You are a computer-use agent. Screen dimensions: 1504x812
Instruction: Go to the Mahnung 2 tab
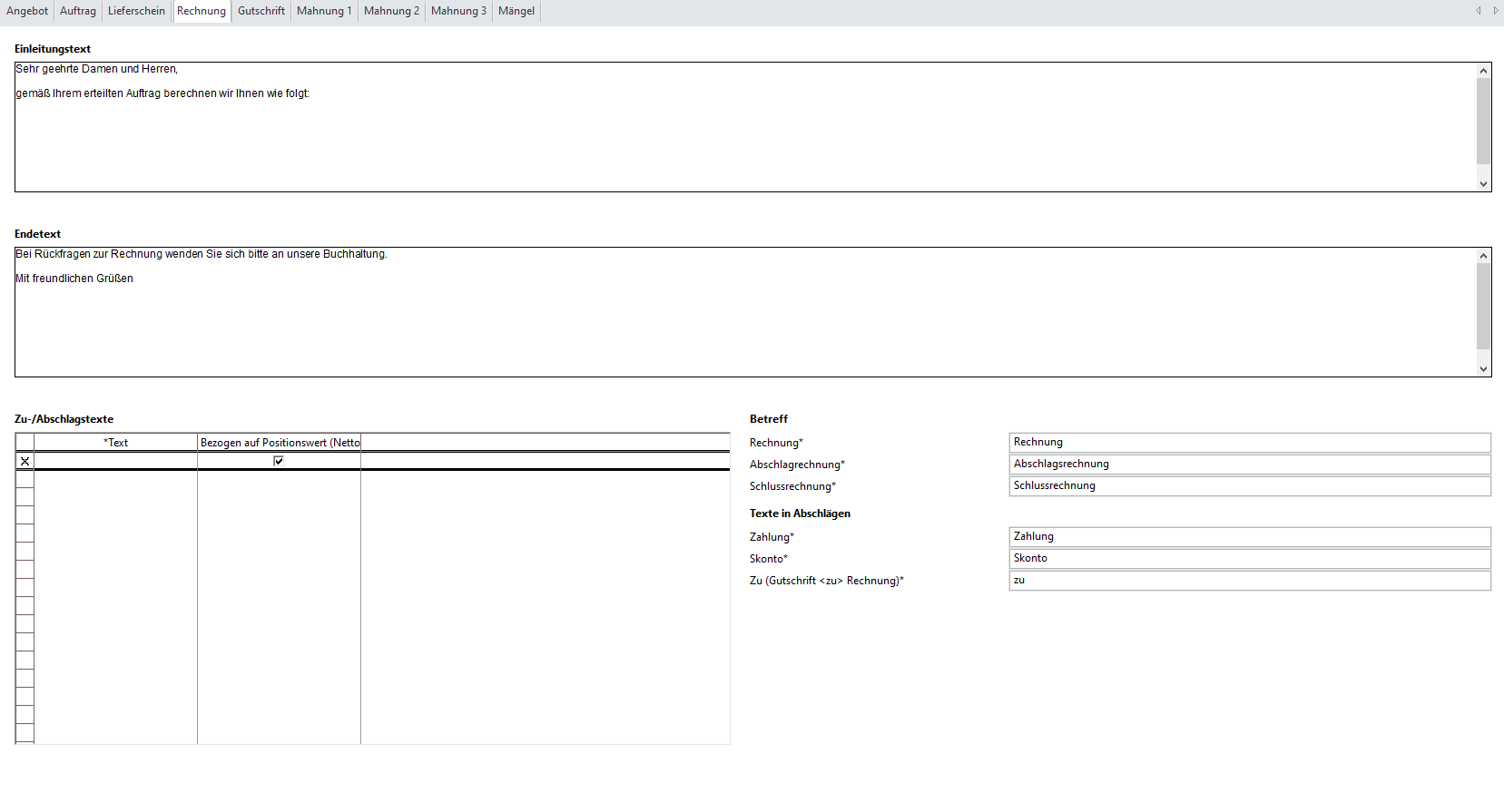coord(391,11)
